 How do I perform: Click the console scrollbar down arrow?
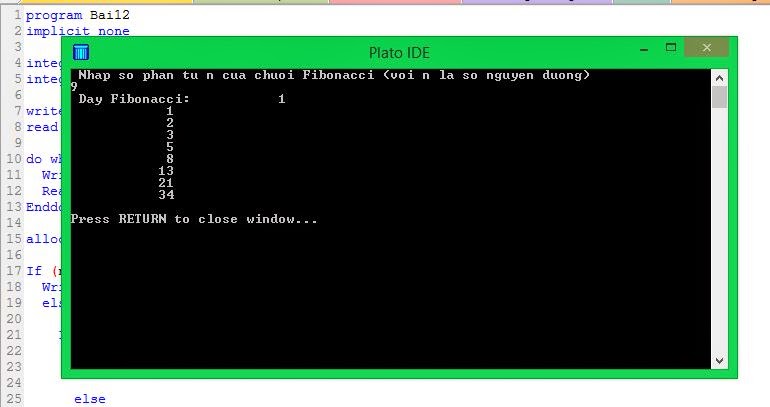click(x=719, y=360)
